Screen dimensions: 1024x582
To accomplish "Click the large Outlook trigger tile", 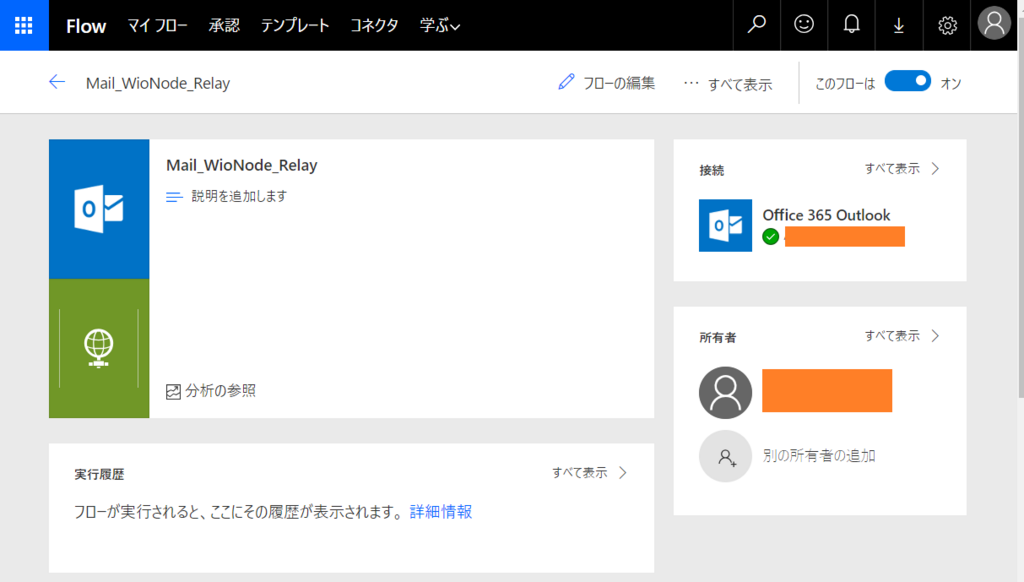I will click(x=99, y=209).
